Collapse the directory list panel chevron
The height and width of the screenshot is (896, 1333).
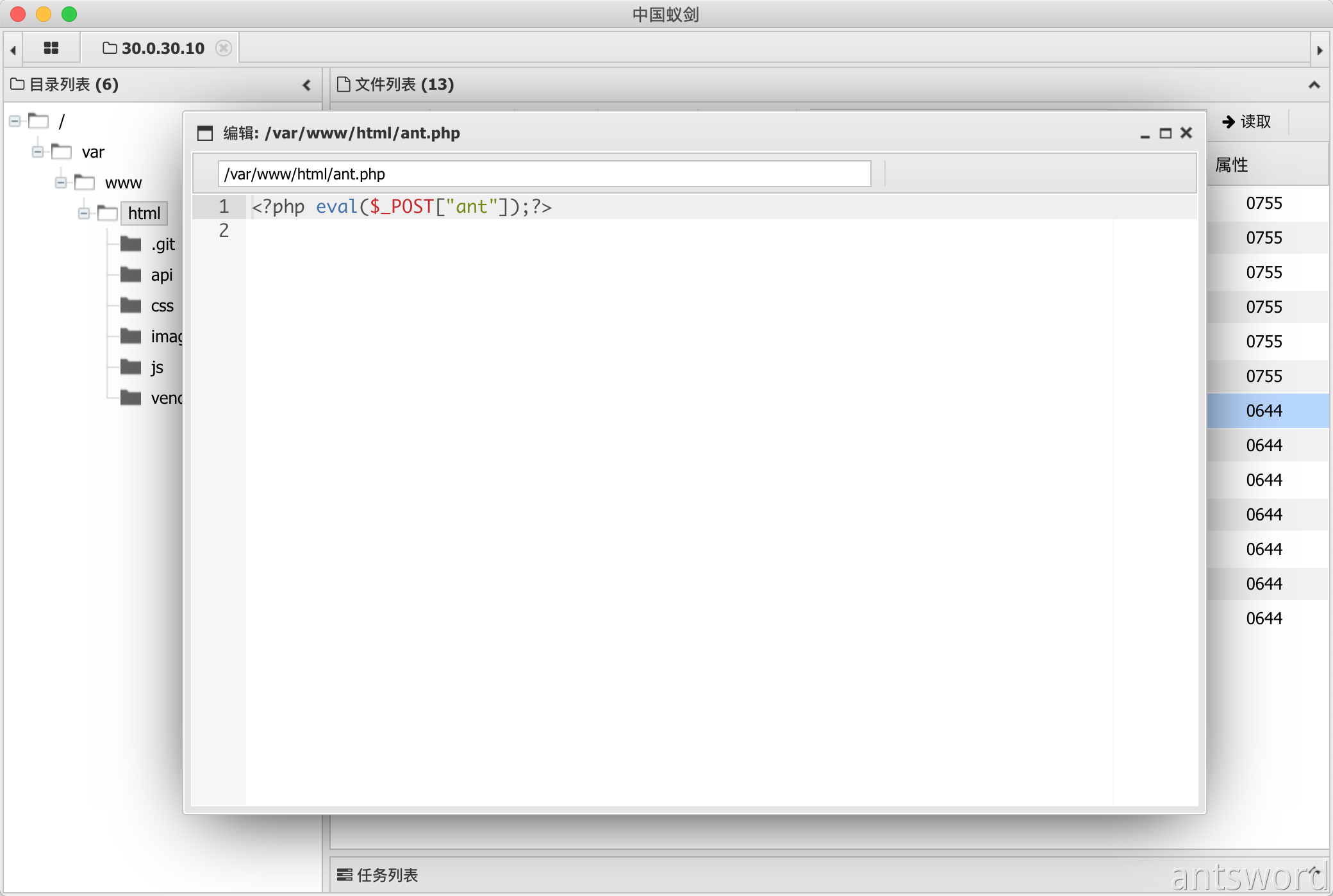point(306,85)
